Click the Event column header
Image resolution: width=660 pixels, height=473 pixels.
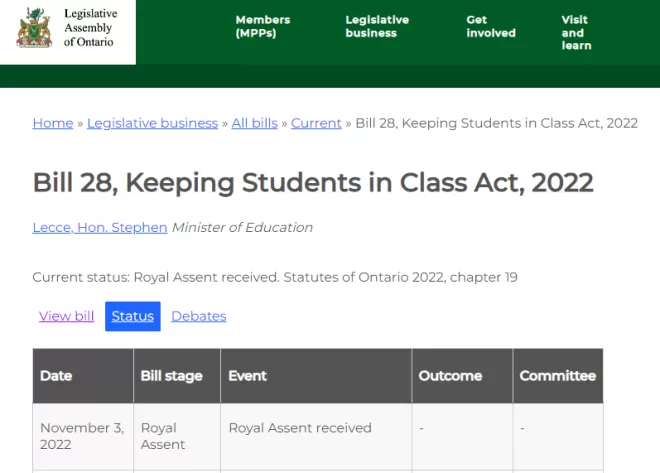pos(316,376)
